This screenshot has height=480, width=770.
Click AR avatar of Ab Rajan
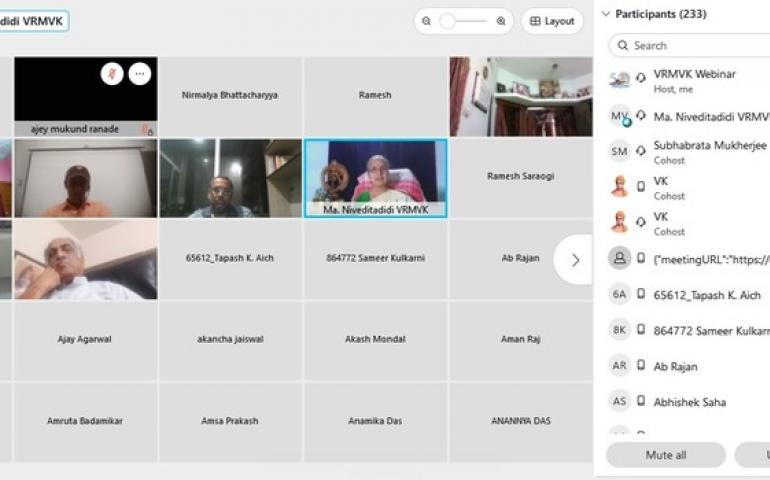[619, 366]
